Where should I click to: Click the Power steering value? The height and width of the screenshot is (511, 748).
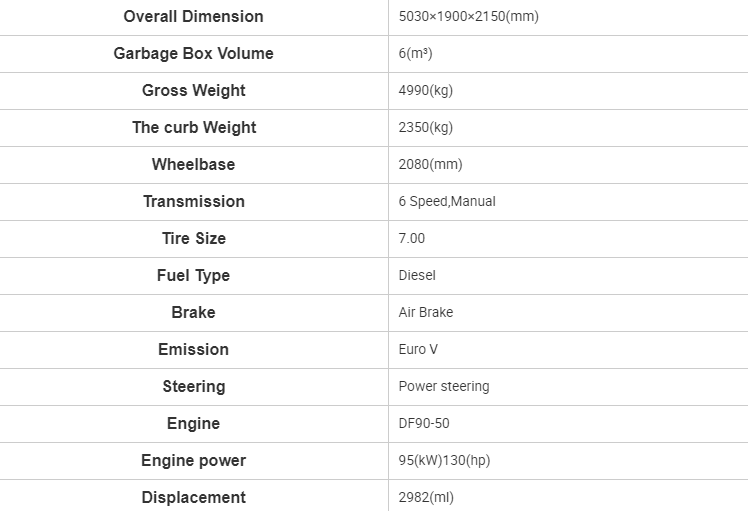444,386
